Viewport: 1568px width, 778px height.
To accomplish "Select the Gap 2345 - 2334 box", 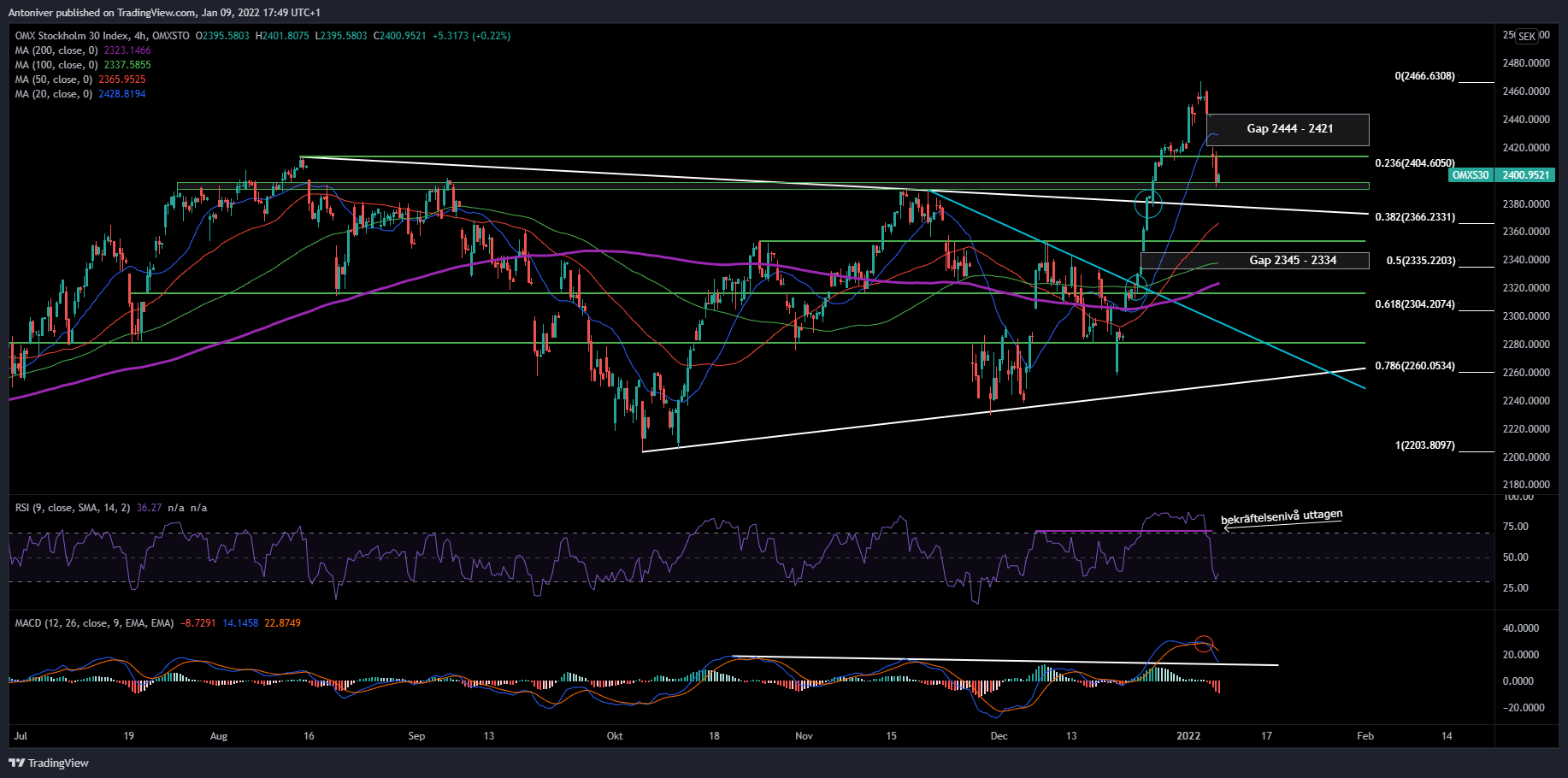I will (1254, 261).
